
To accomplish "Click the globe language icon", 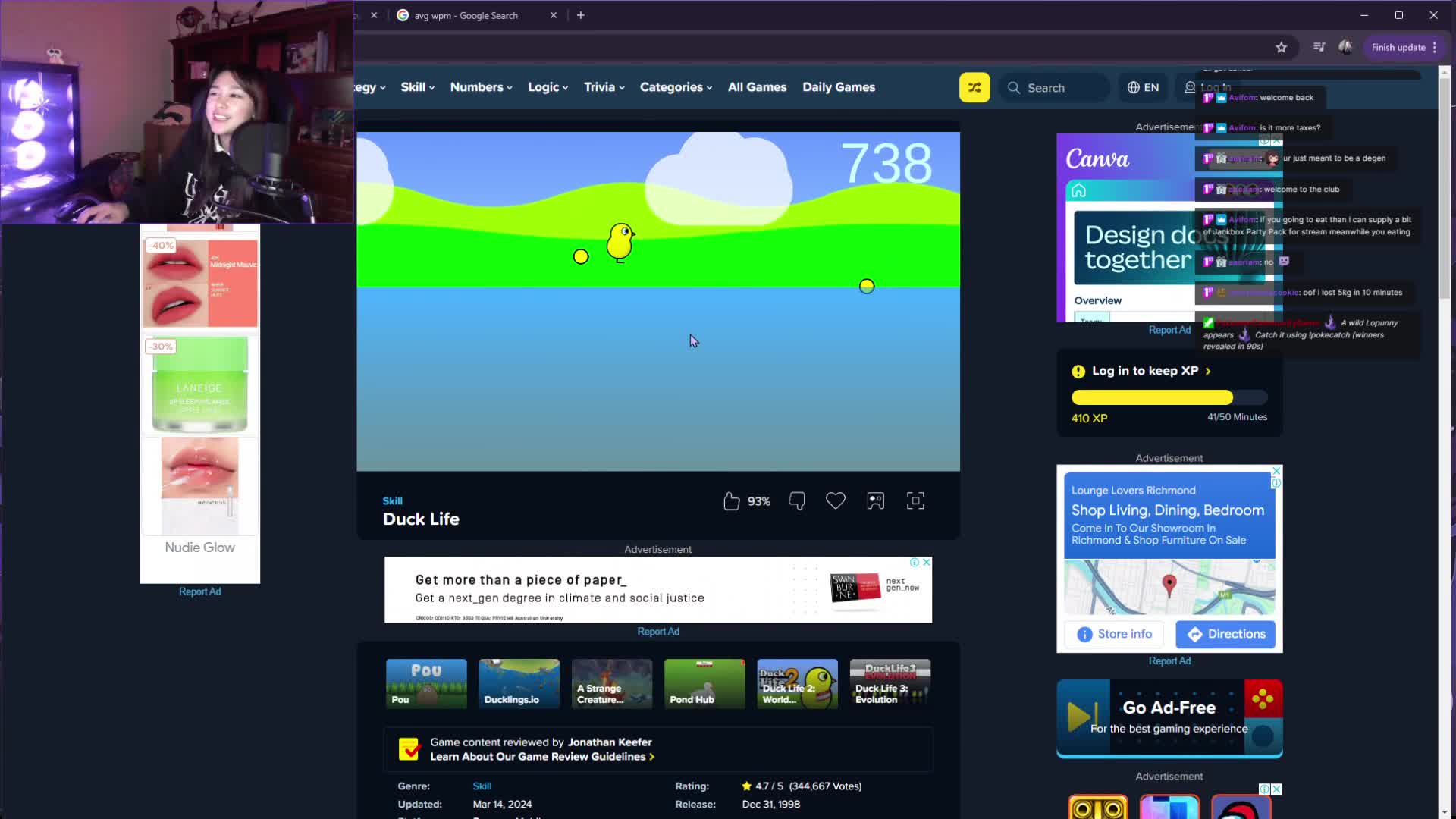I will [1133, 87].
